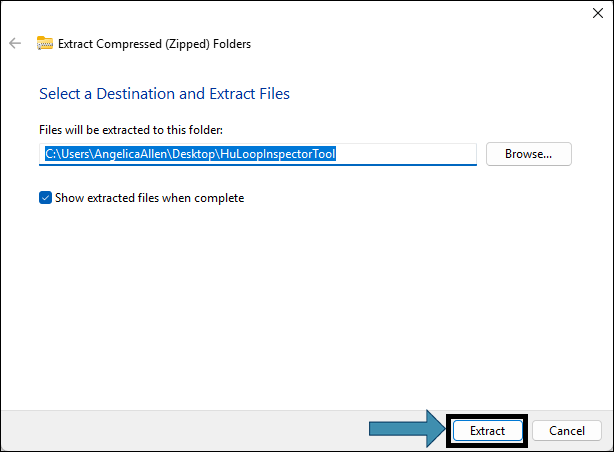The height and width of the screenshot is (452, 614).
Task: Click the 'Extract Compressed (Zipped) Folders' title text
Action: (154, 43)
